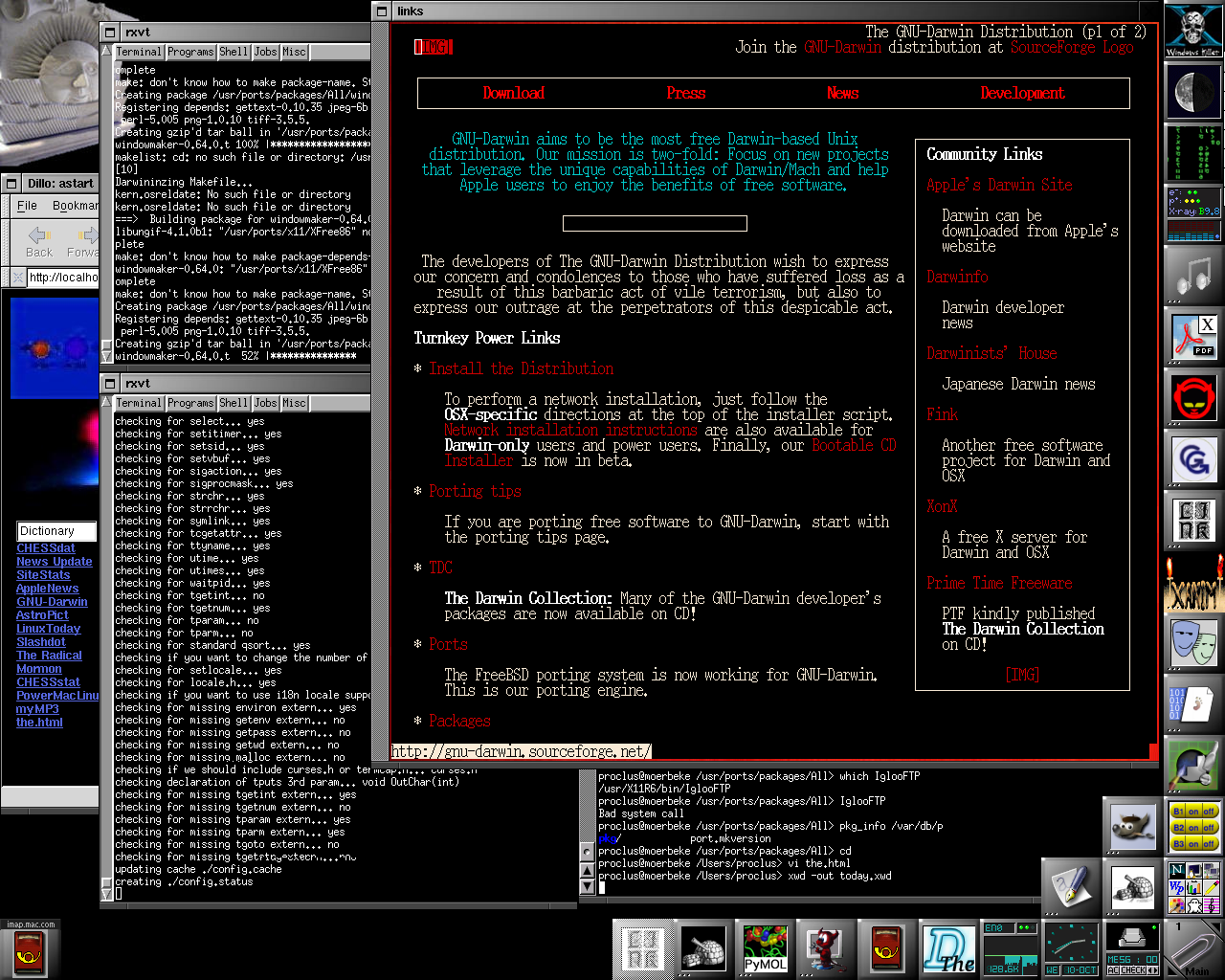Image resolution: width=1225 pixels, height=980 pixels.
Task: Select status URL http://gnu-darwin.sourceforge.net/
Action: coord(521,752)
